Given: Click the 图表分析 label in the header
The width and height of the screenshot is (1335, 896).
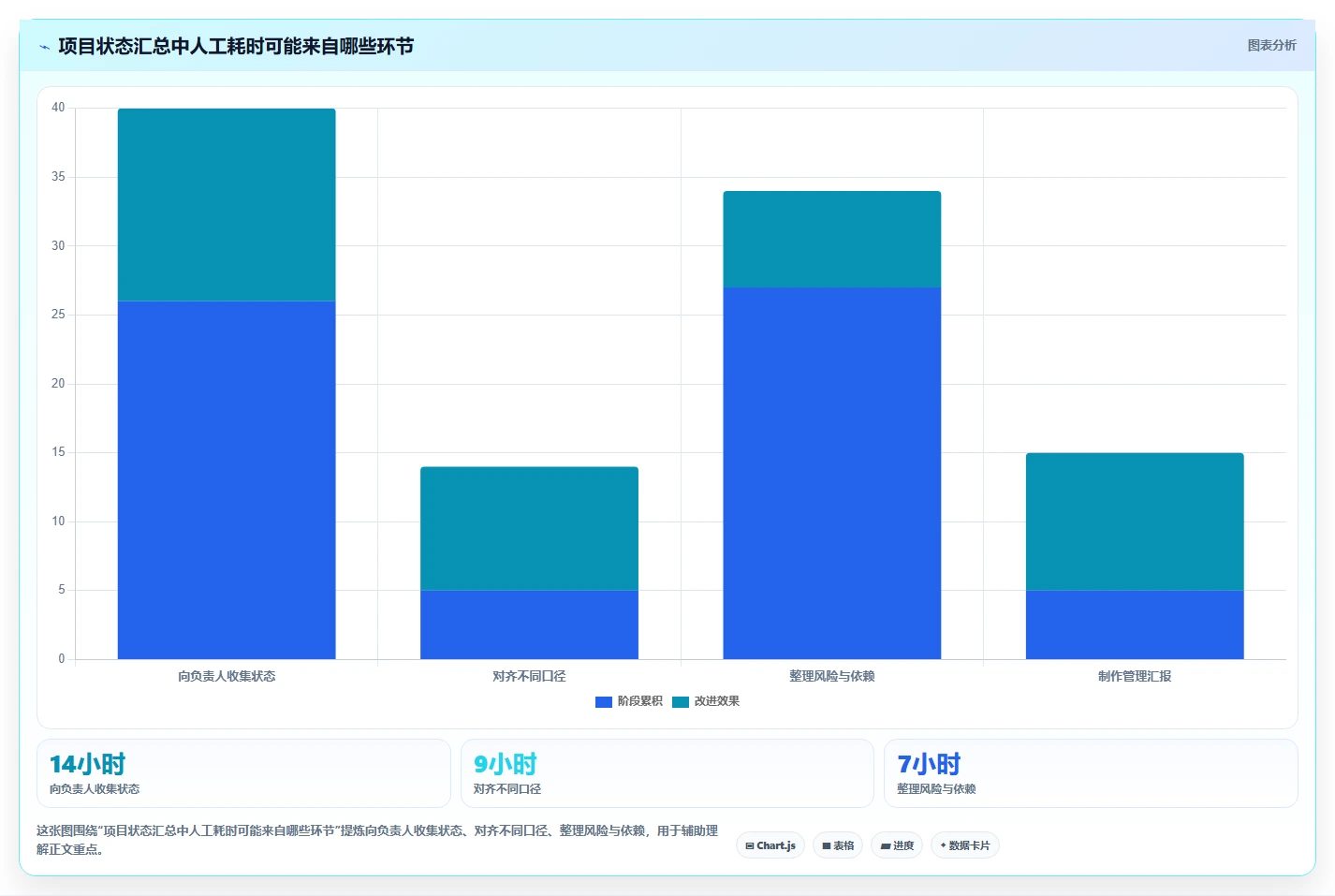Looking at the screenshot, I should (1271, 45).
